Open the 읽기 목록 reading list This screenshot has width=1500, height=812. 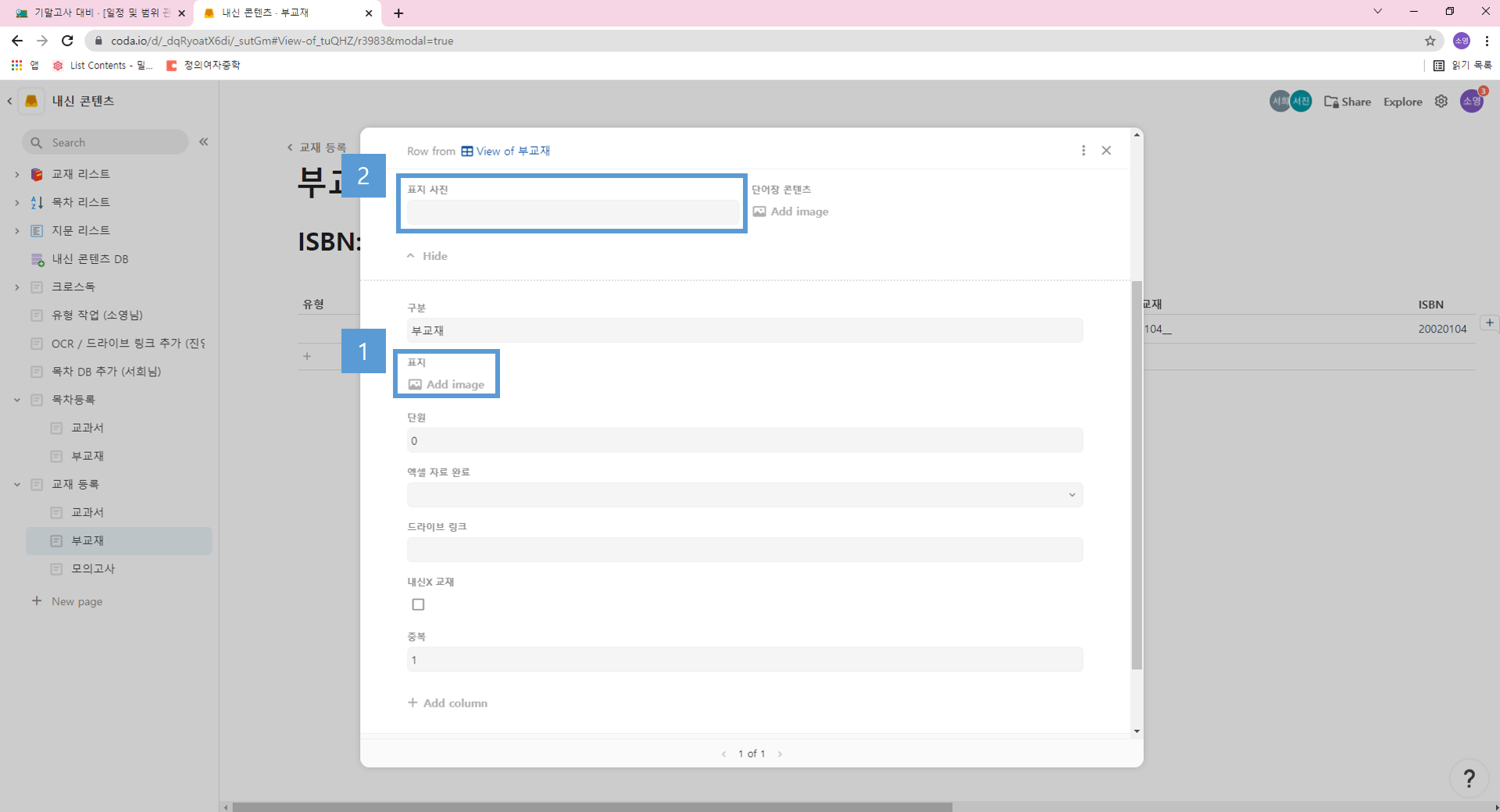pos(1462,66)
